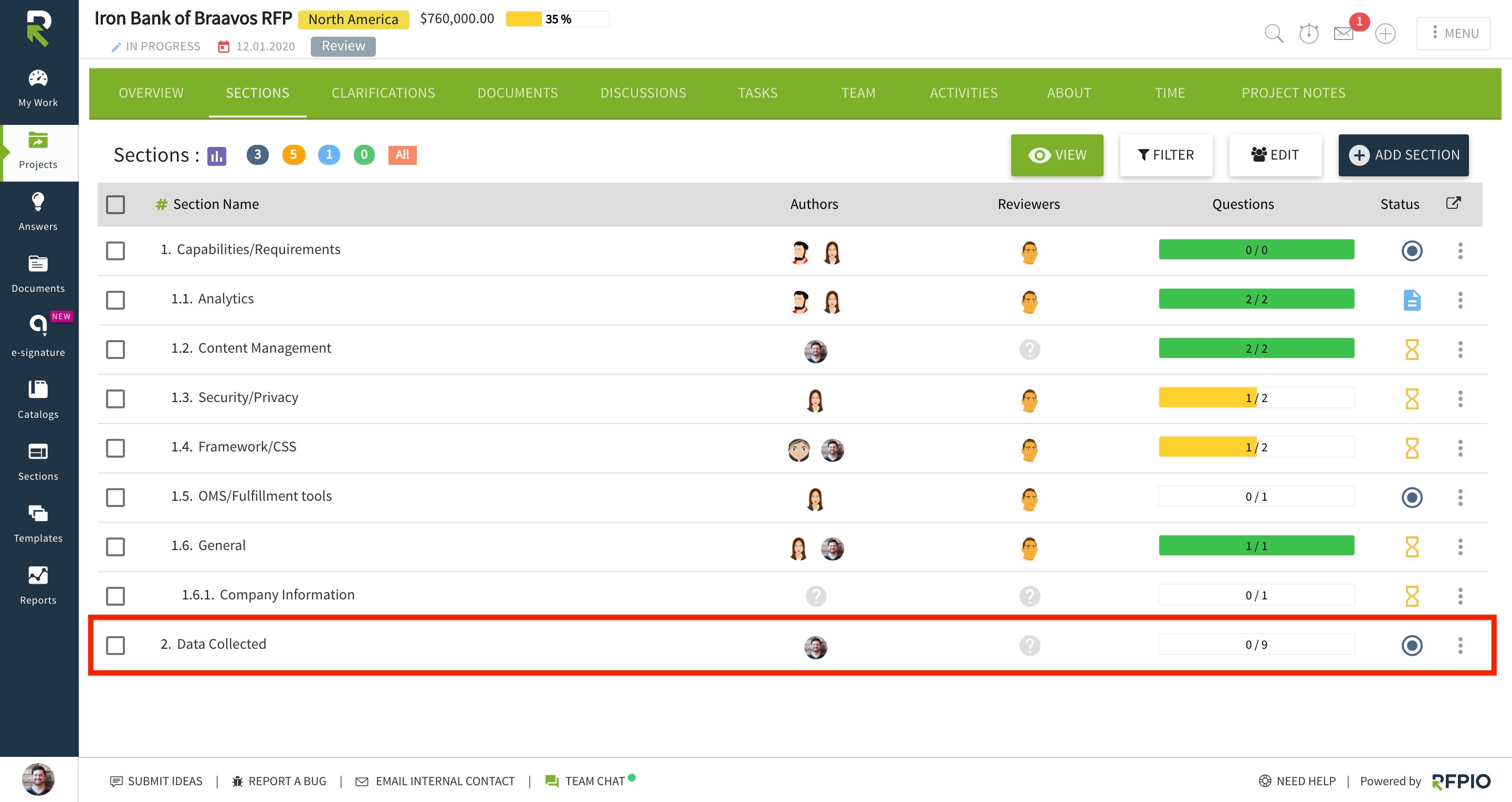Open the MENU dropdown at top right
Screen dimensions: 1512x802
coord(1453,34)
